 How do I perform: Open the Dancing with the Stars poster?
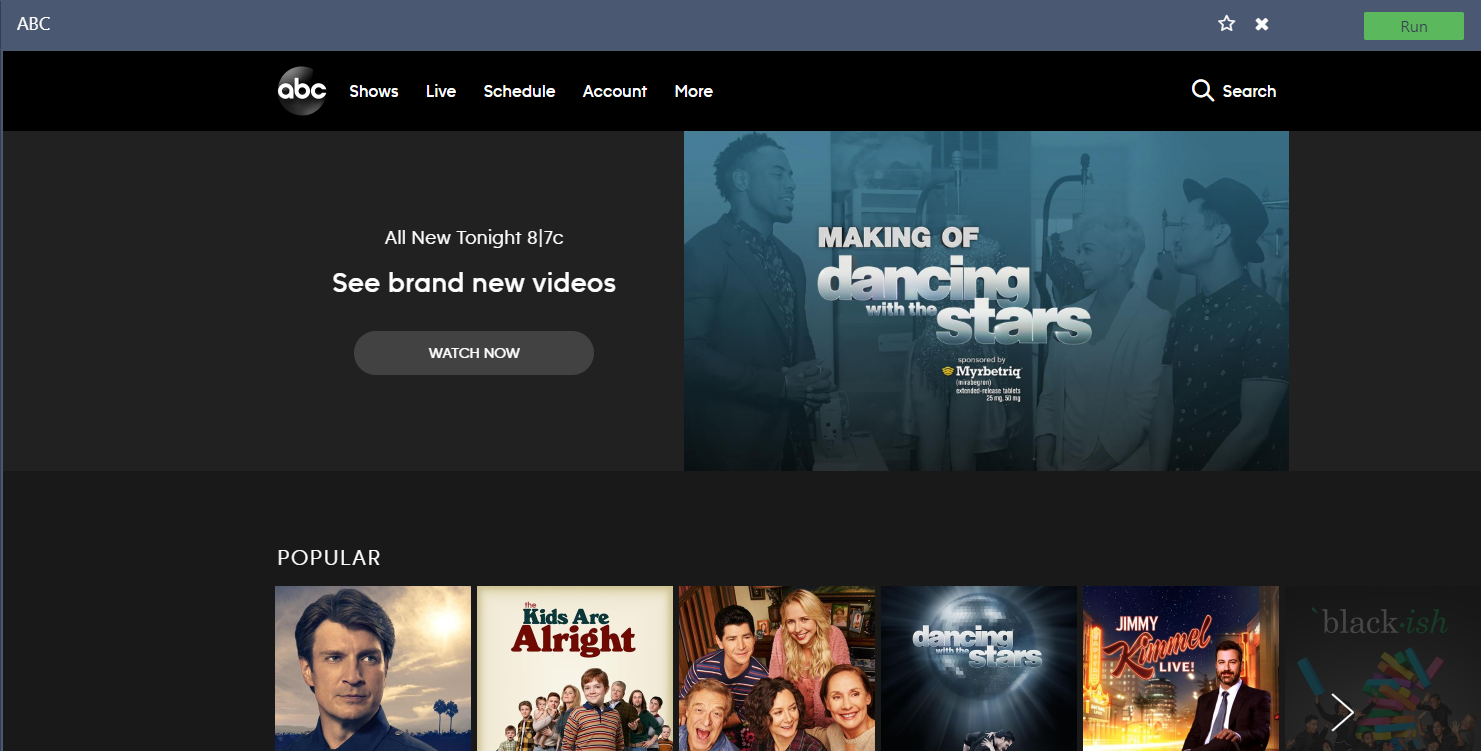tap(979, 668)
